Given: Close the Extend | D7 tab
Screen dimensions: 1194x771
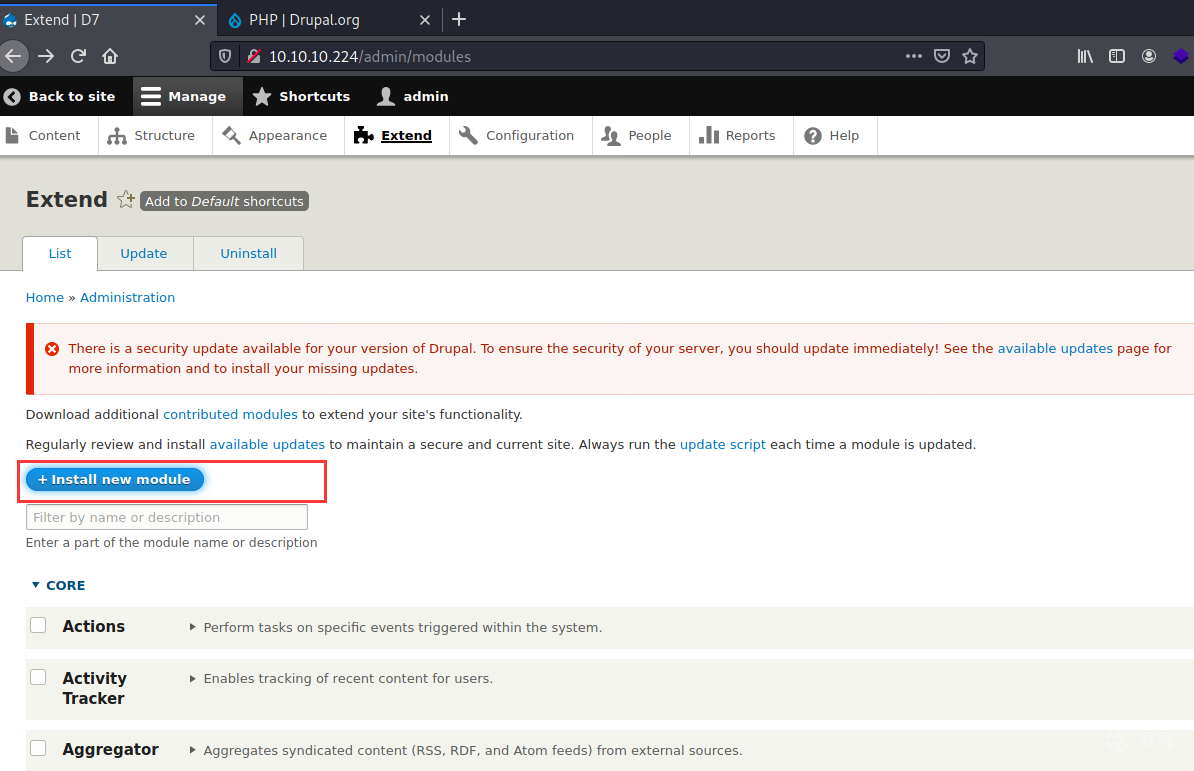Looking at the screenshot, I should pos(200,20).
